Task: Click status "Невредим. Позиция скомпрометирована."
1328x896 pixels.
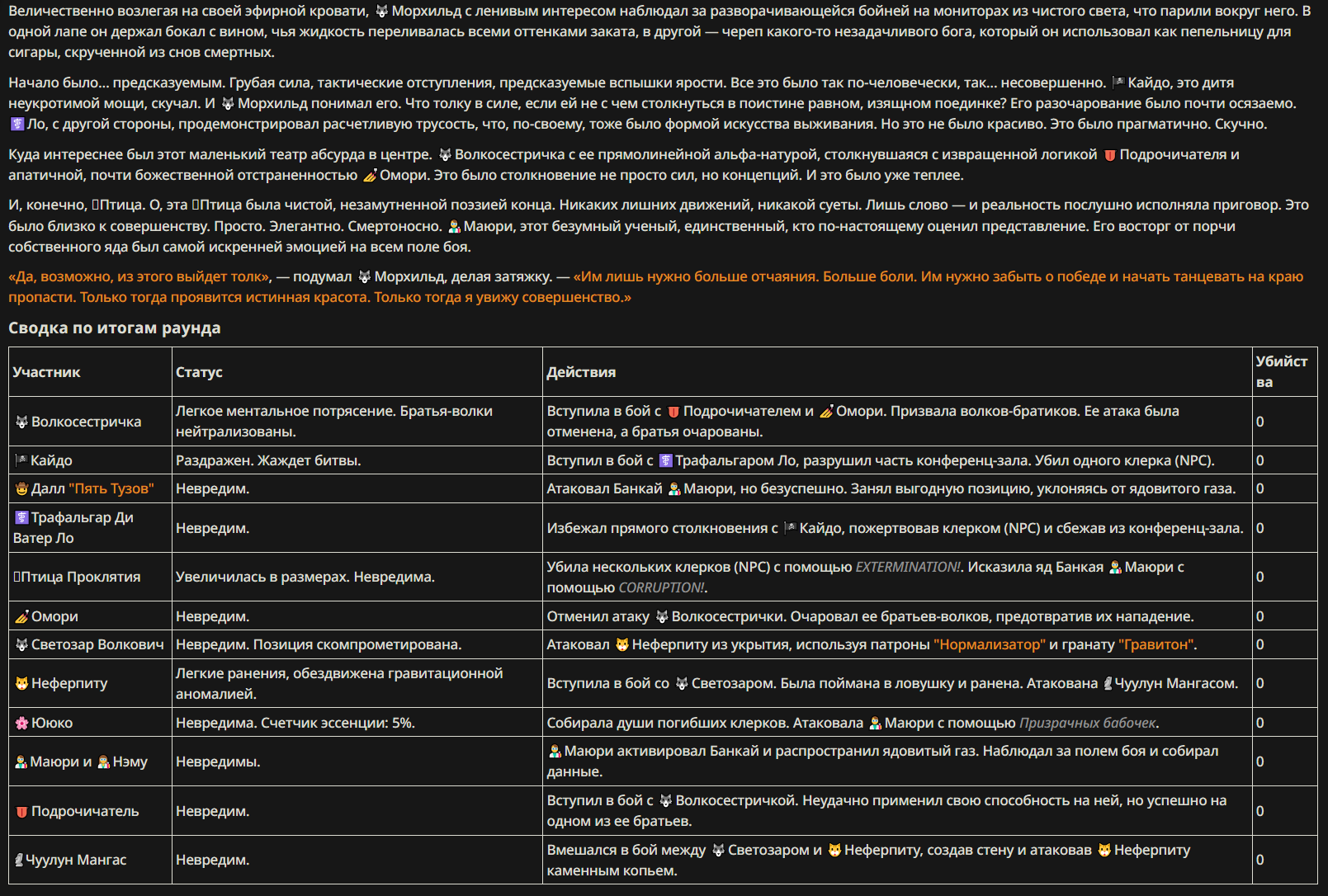Action: [x=319, y=644]
